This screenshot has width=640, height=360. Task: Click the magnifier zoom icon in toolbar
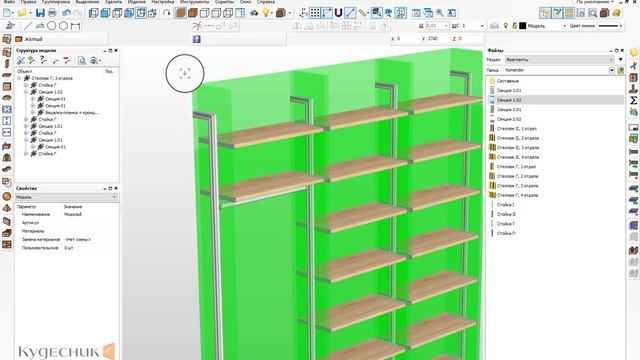pos(440,13)
